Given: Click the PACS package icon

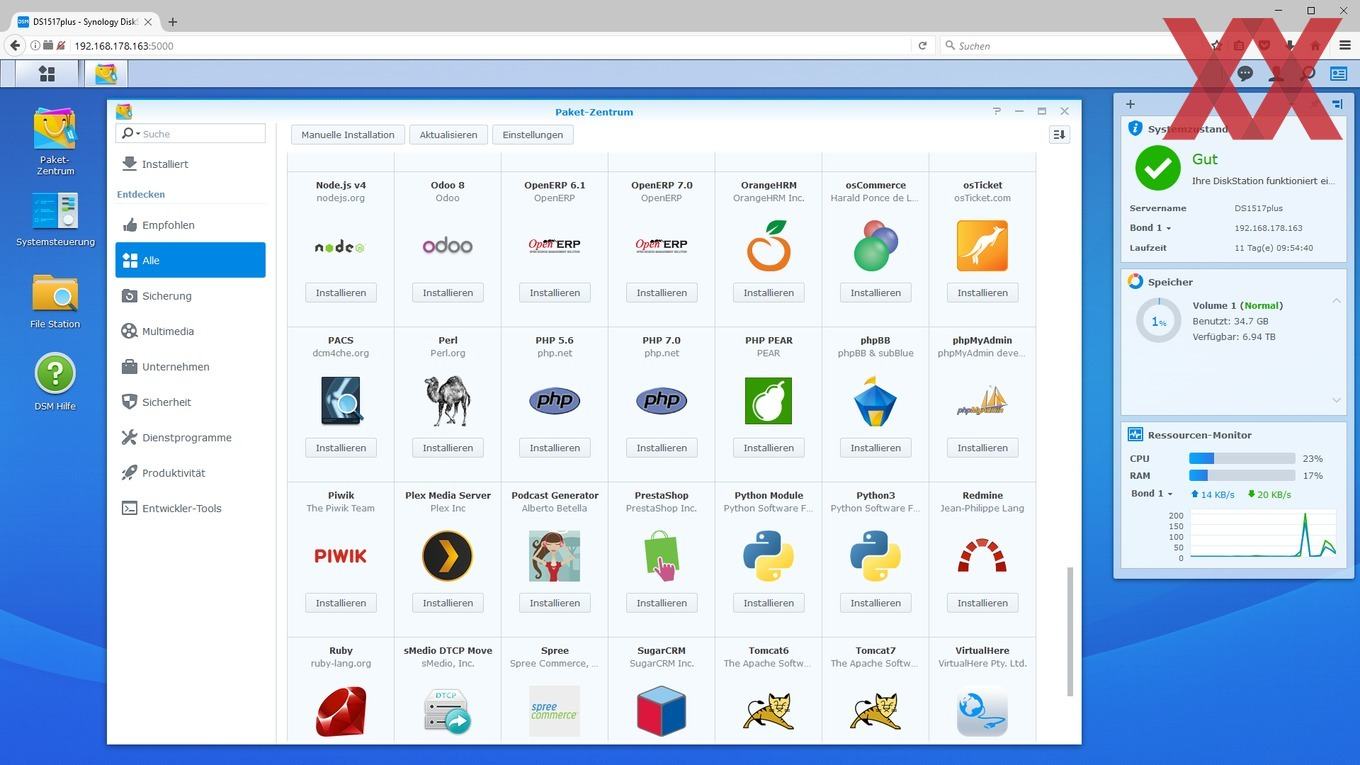Looking at the screenshot, I should [x=341, y=401].
